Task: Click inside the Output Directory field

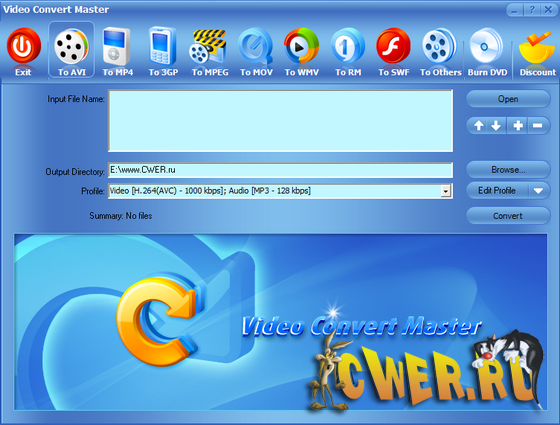Action: pyautogui.click(x=280, y=170)
